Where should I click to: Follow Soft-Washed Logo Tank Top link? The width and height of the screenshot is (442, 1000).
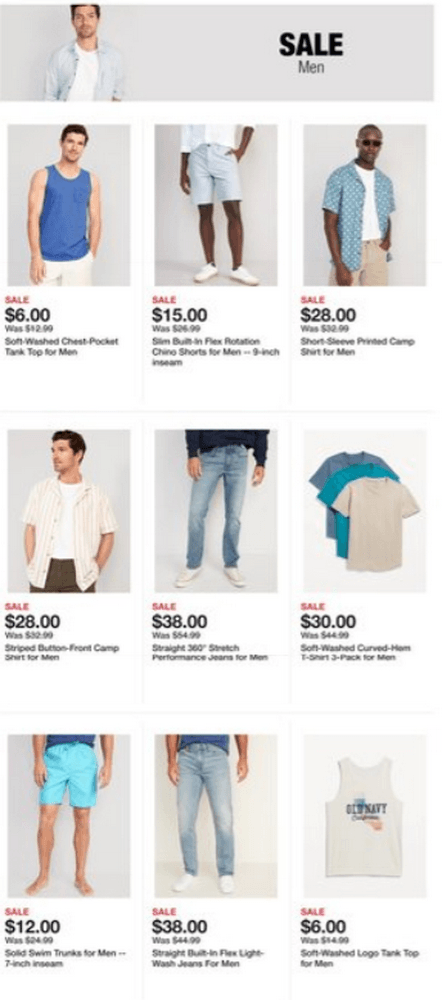pyautogui.click(x=360, y=958)
